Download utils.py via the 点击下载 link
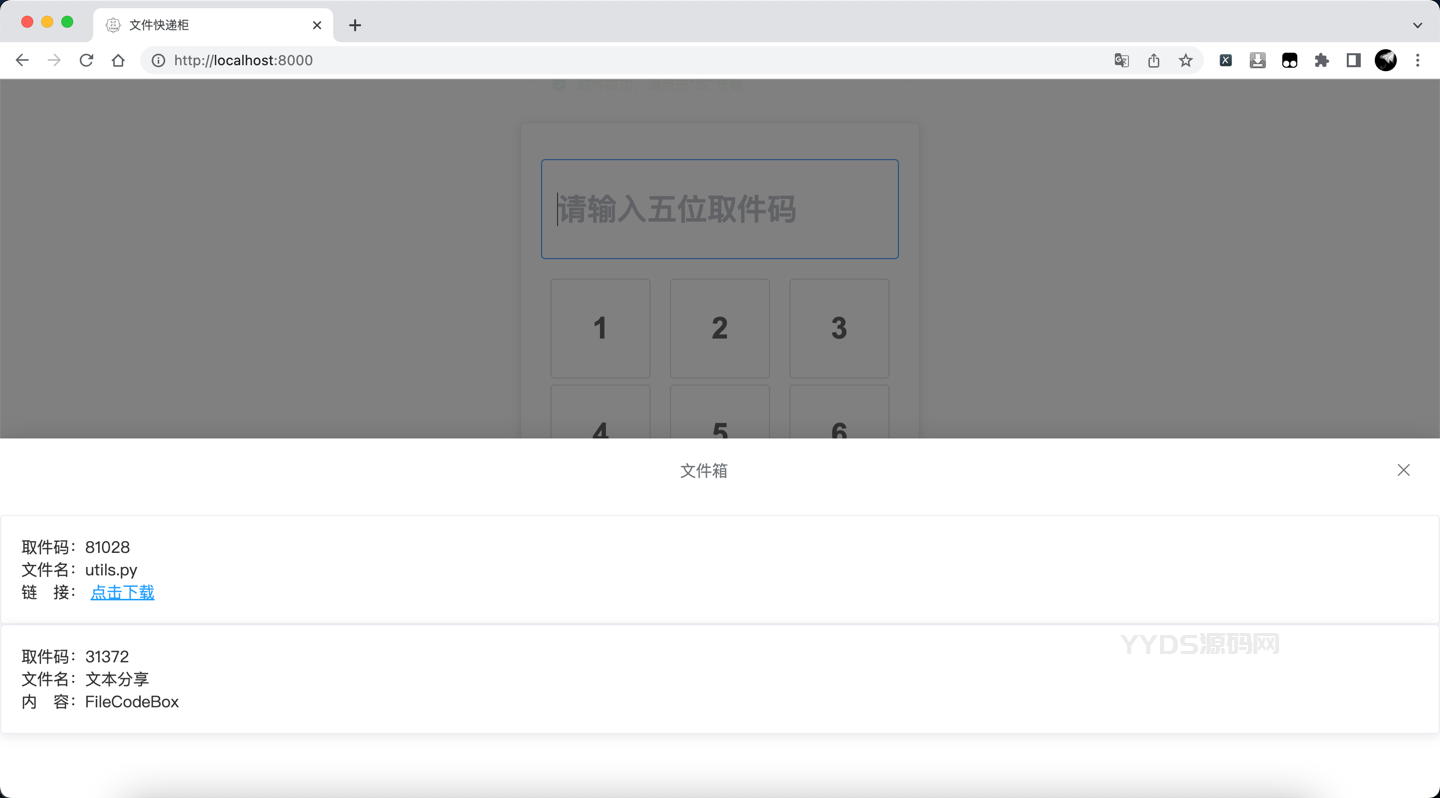 (122, 592)
